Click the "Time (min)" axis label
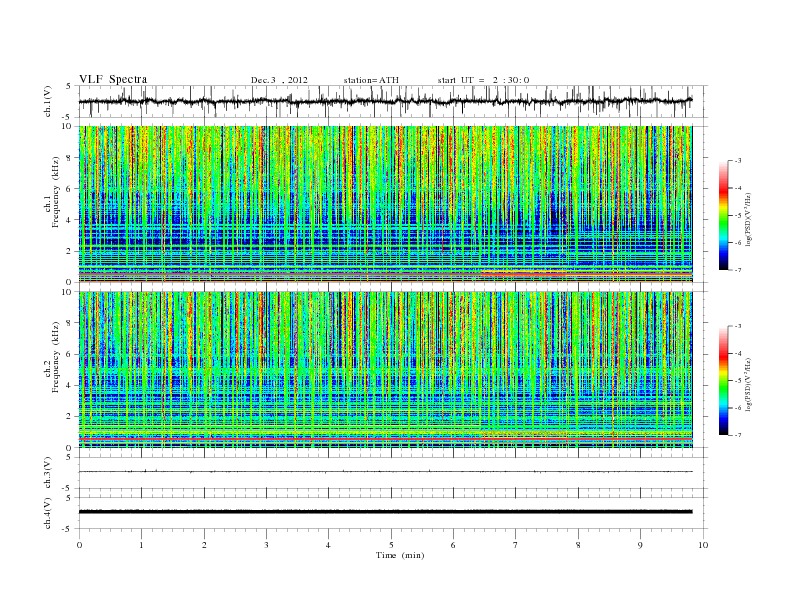792x612 pixels. pyautogui.click(x=400, y=555)
